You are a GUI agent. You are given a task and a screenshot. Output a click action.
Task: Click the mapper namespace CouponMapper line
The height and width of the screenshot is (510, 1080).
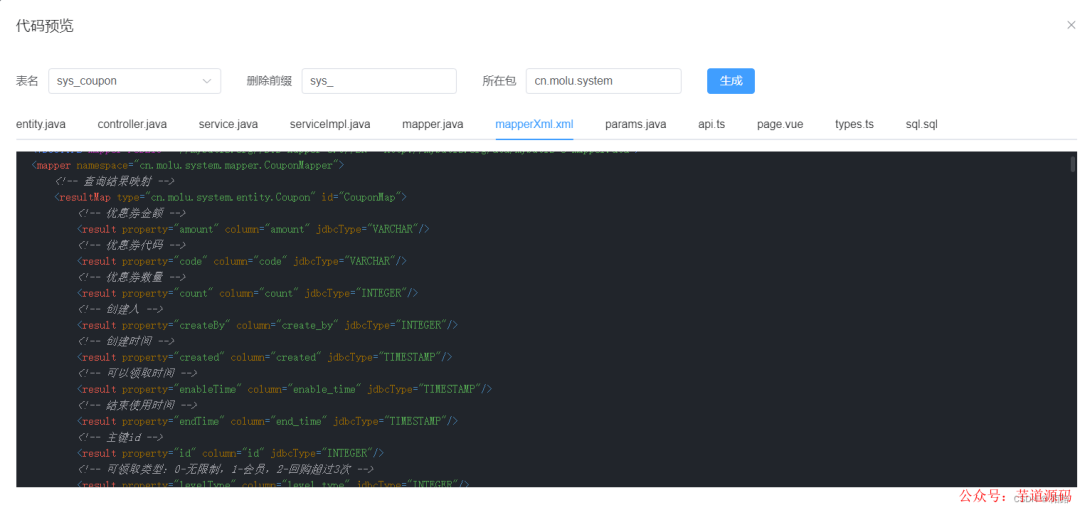coord(188,165)
